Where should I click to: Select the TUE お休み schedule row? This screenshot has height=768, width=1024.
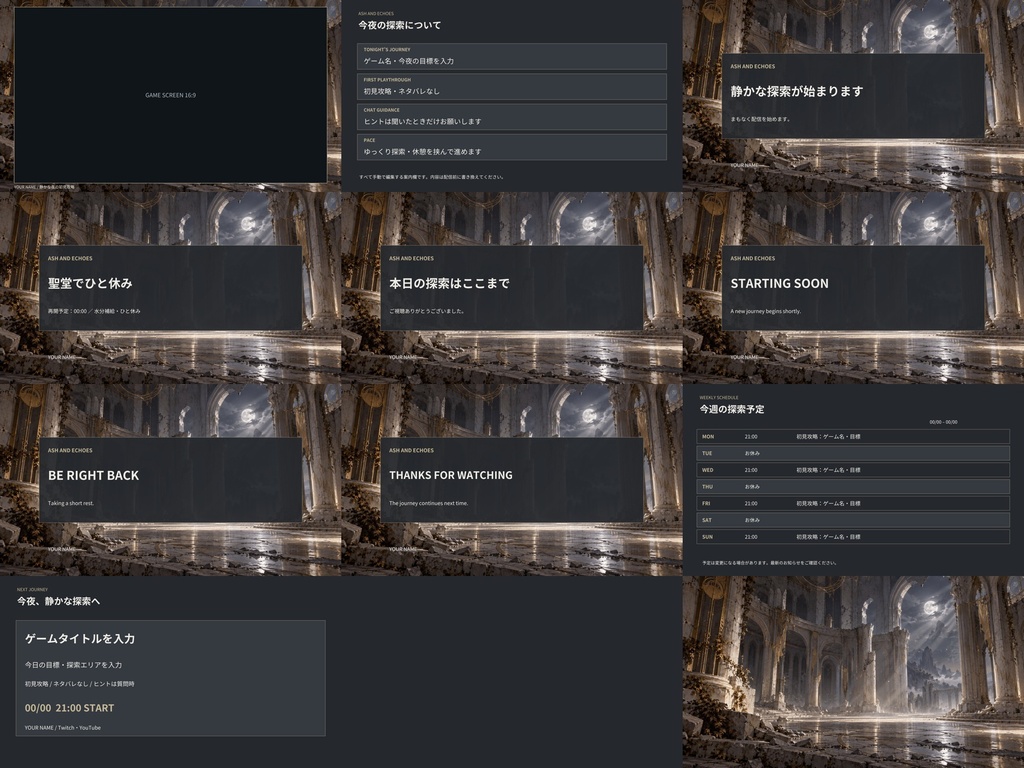[853, 453]
